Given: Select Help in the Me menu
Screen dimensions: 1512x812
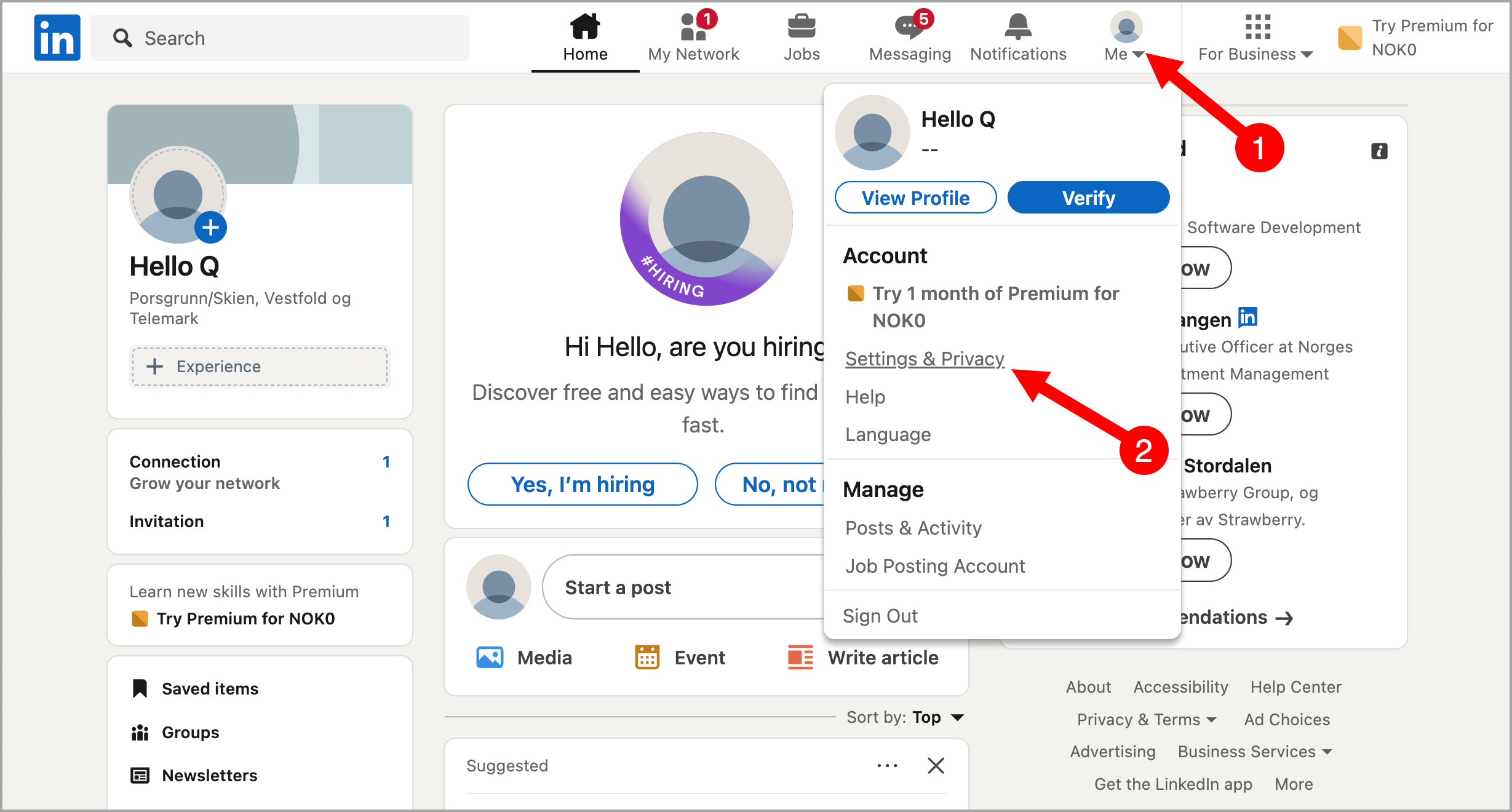Looking at the screenshot, I should click(865, 397).
